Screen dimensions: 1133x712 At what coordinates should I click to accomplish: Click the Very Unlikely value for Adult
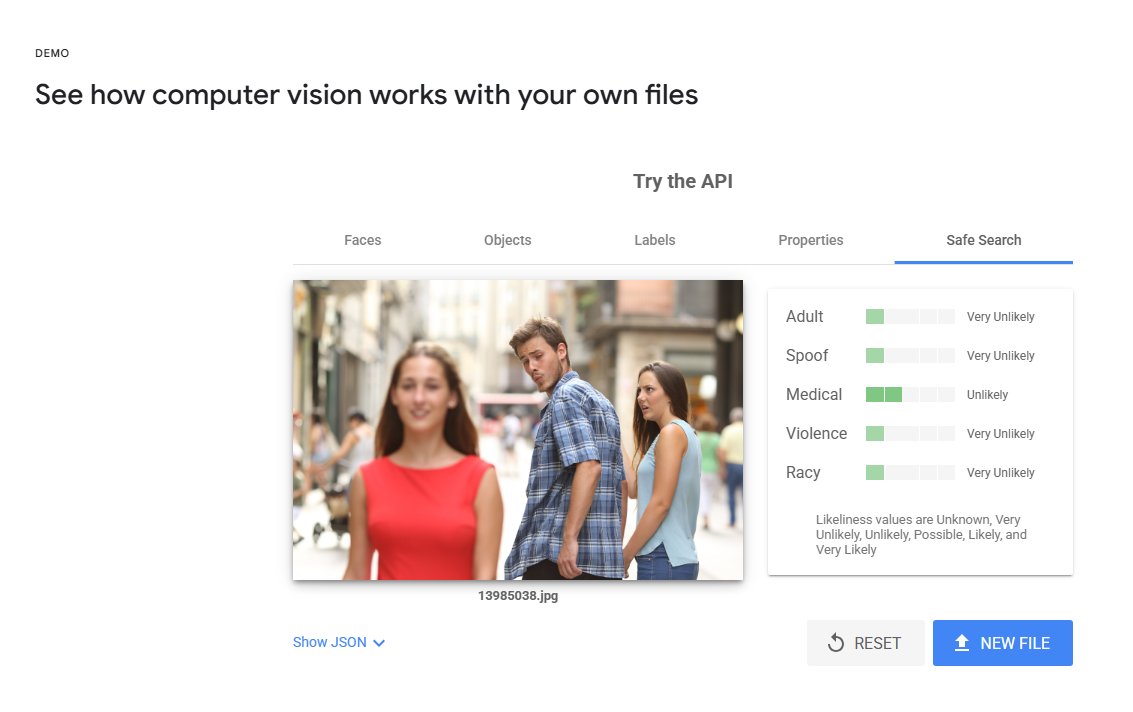[x=1001, y=317]
